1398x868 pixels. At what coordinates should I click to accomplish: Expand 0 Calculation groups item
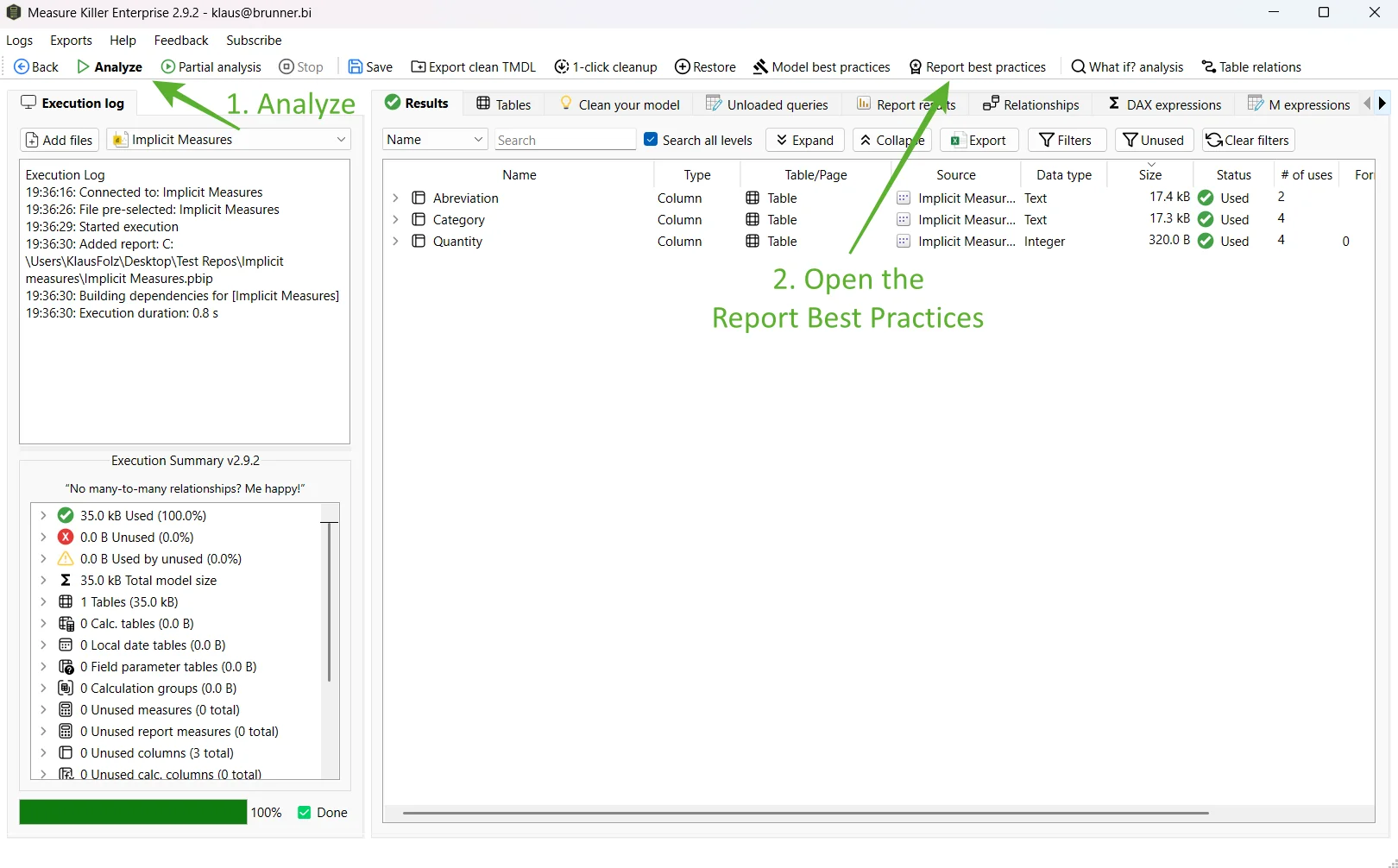pos(43,688)
